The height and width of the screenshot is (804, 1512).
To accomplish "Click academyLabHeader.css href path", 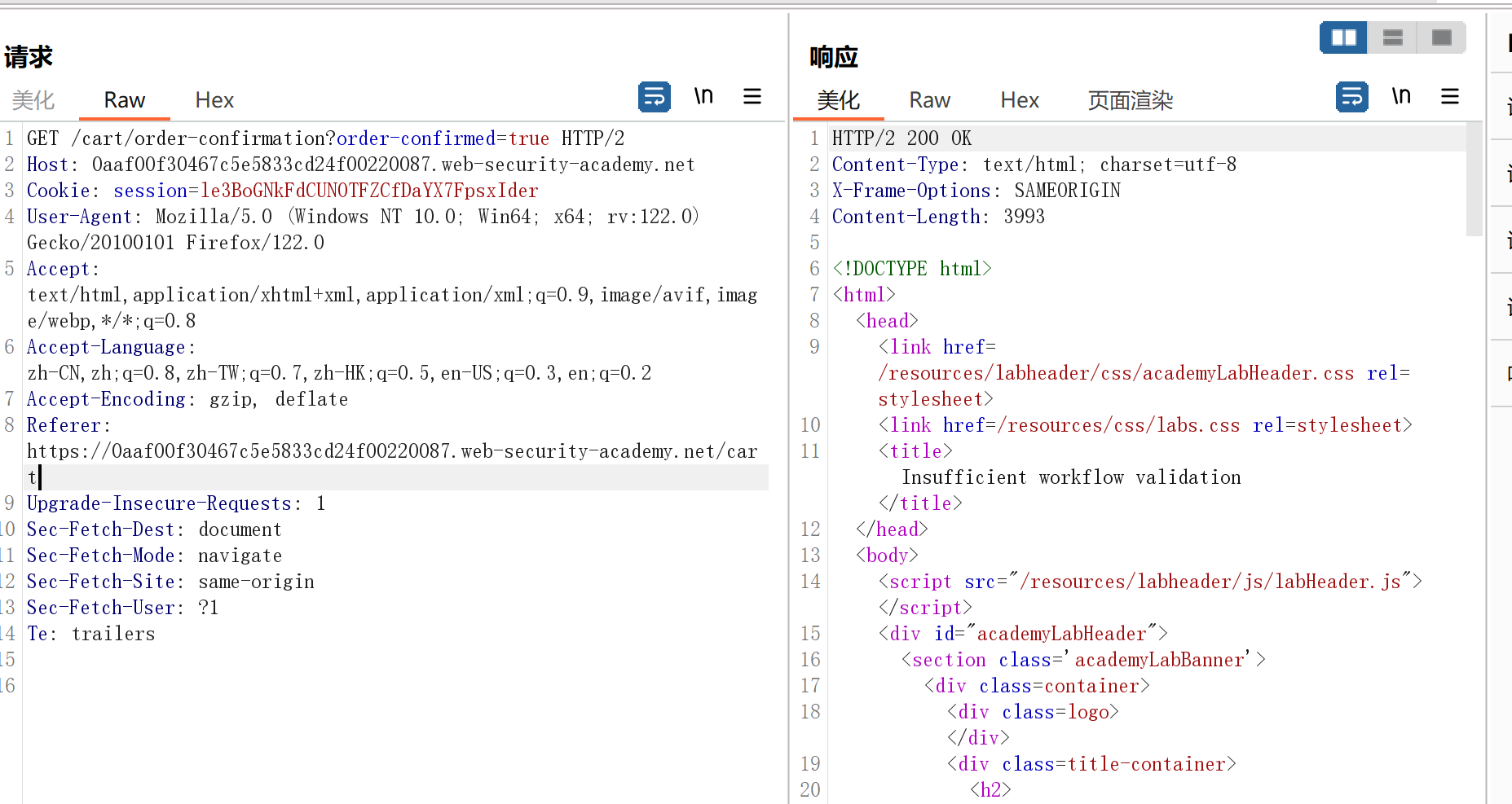I will pos(1116,373).
